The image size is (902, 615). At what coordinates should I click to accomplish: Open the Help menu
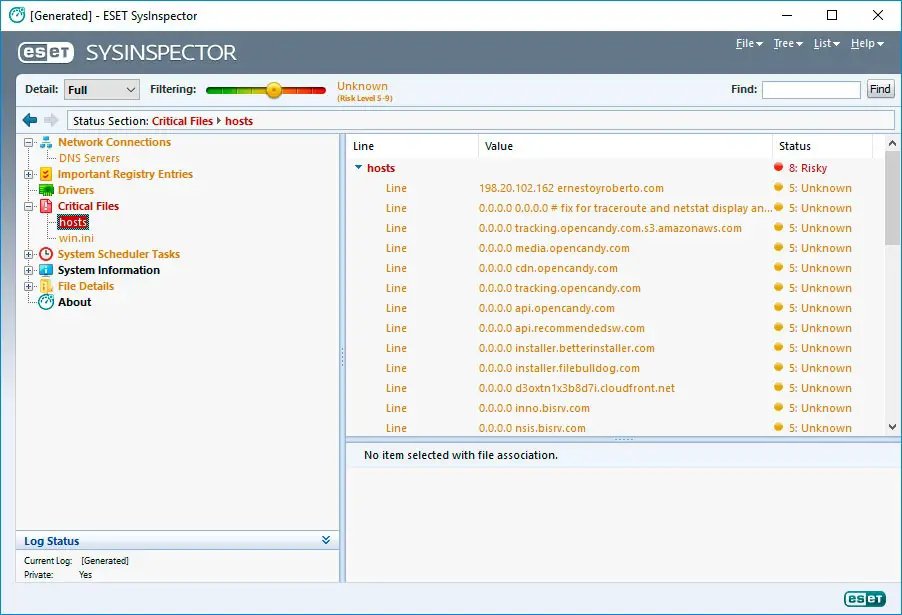pyautogui.click(x=867, y=44)
